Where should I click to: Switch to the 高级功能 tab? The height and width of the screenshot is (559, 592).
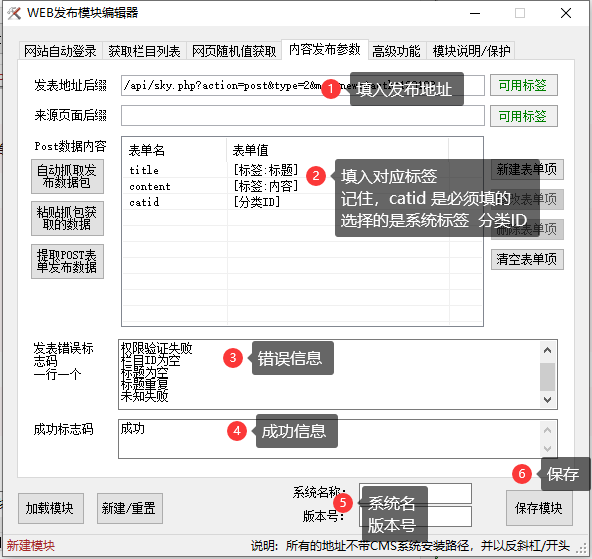pos(396,51)
